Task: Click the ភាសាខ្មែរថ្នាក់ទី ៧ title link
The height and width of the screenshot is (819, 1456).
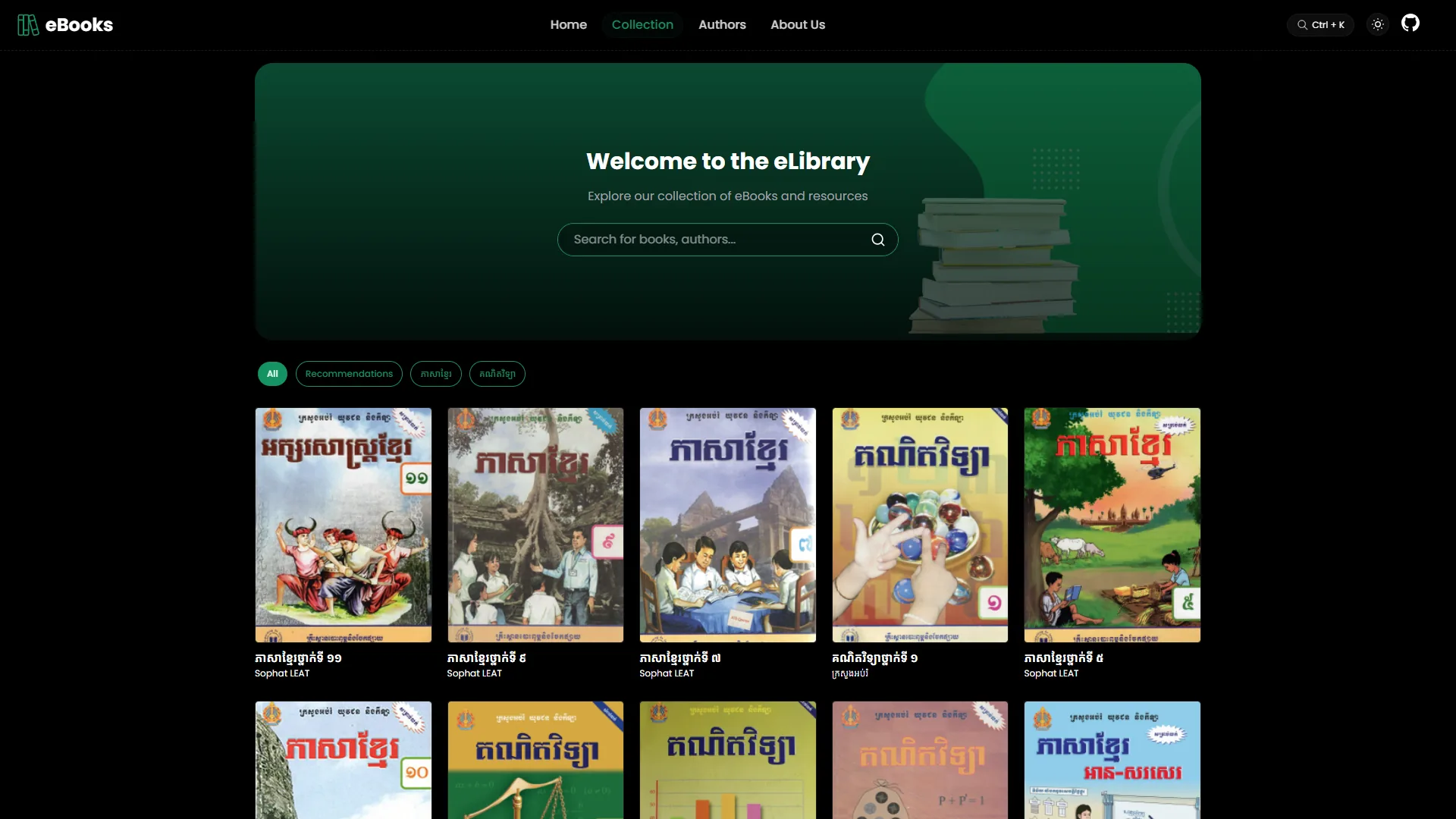Action: coord(679,658)
